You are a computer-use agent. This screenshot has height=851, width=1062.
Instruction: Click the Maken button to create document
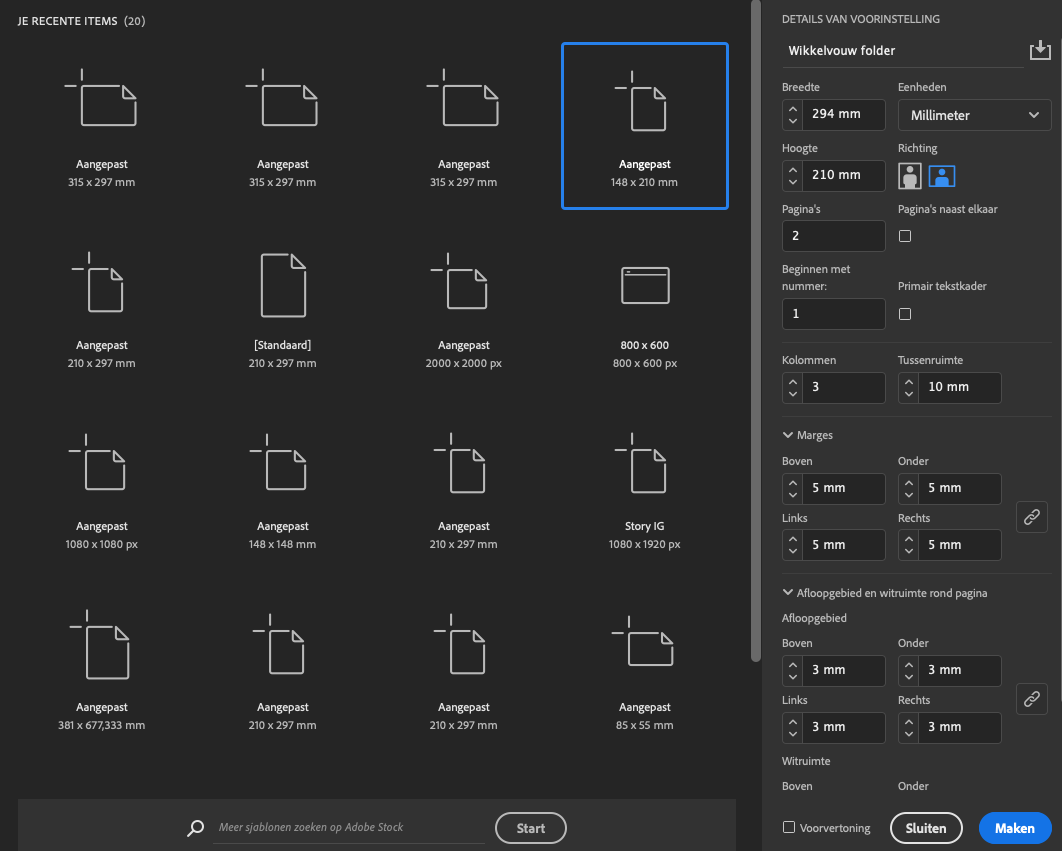point(1015,828)
